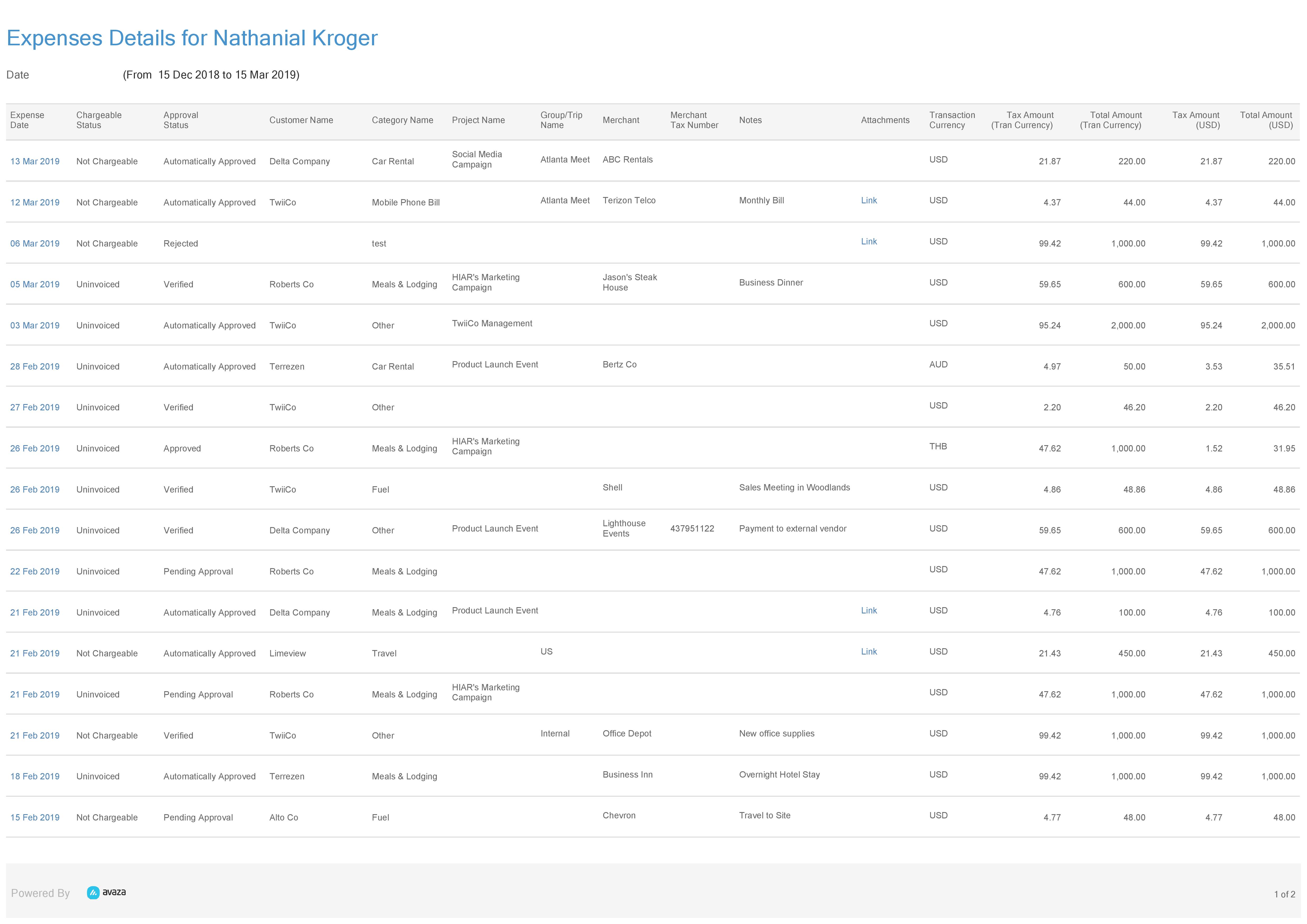
Task: Click the Alto Co customer cell
Action: (x=283, y=817)
